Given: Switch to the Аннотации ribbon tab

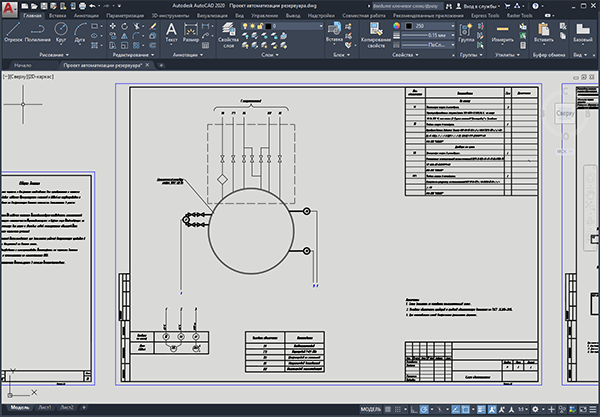Looking at the screenshot, I should pyautogui.click(x=86, y=16).
